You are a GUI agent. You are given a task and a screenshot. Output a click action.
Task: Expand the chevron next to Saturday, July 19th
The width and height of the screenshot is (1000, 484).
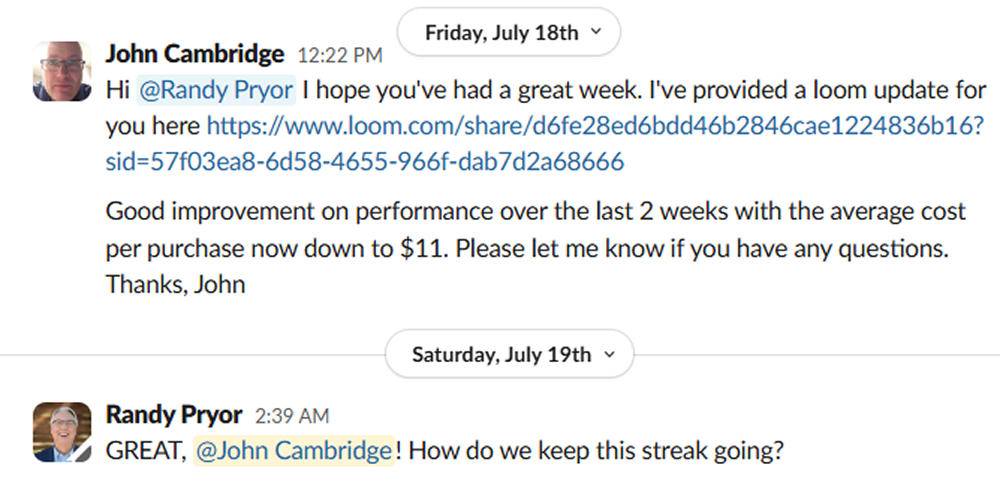point(609,354)
